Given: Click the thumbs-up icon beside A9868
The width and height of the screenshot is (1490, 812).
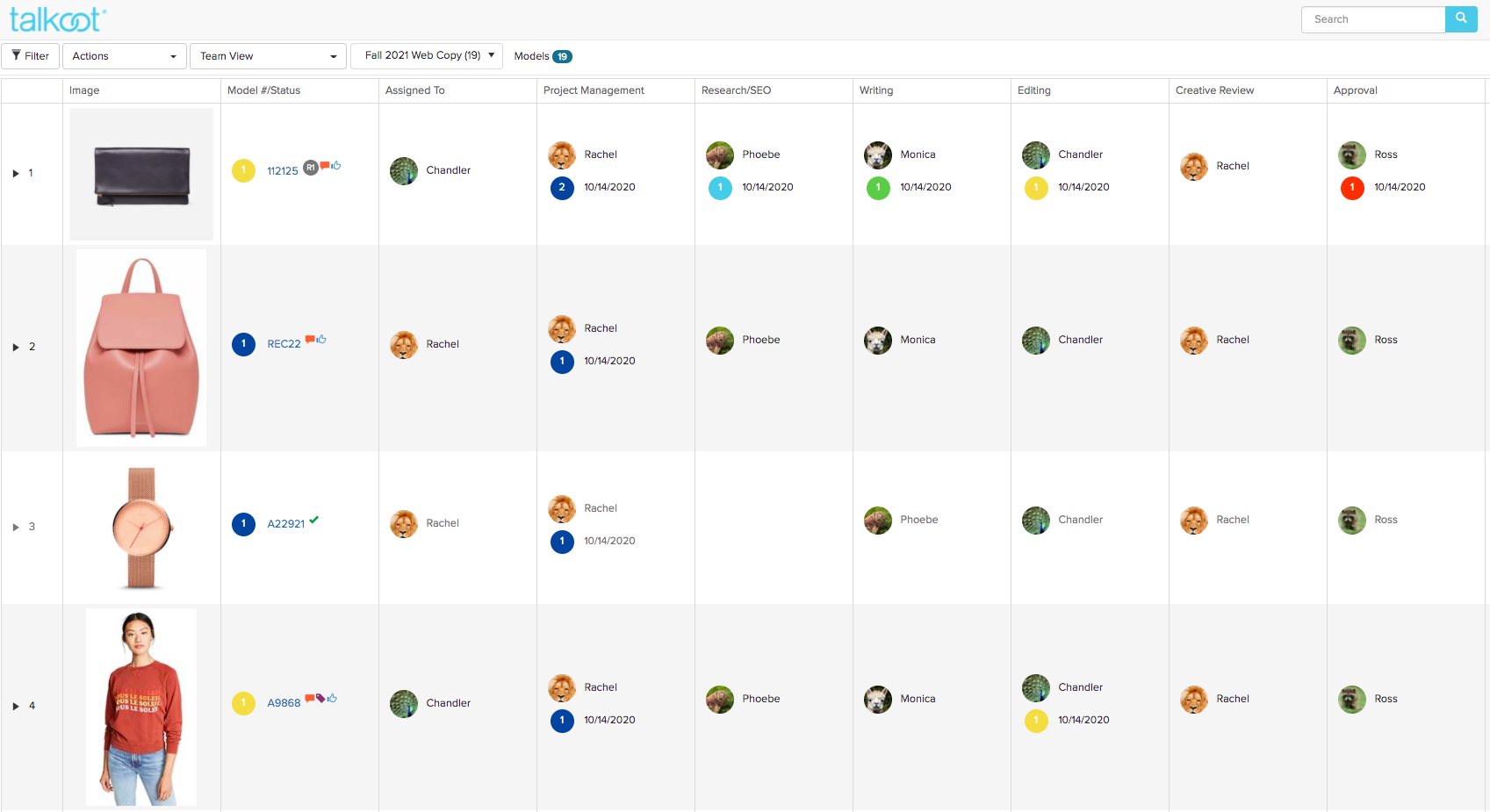Looking at the screenshot, I should pos(332,699).
